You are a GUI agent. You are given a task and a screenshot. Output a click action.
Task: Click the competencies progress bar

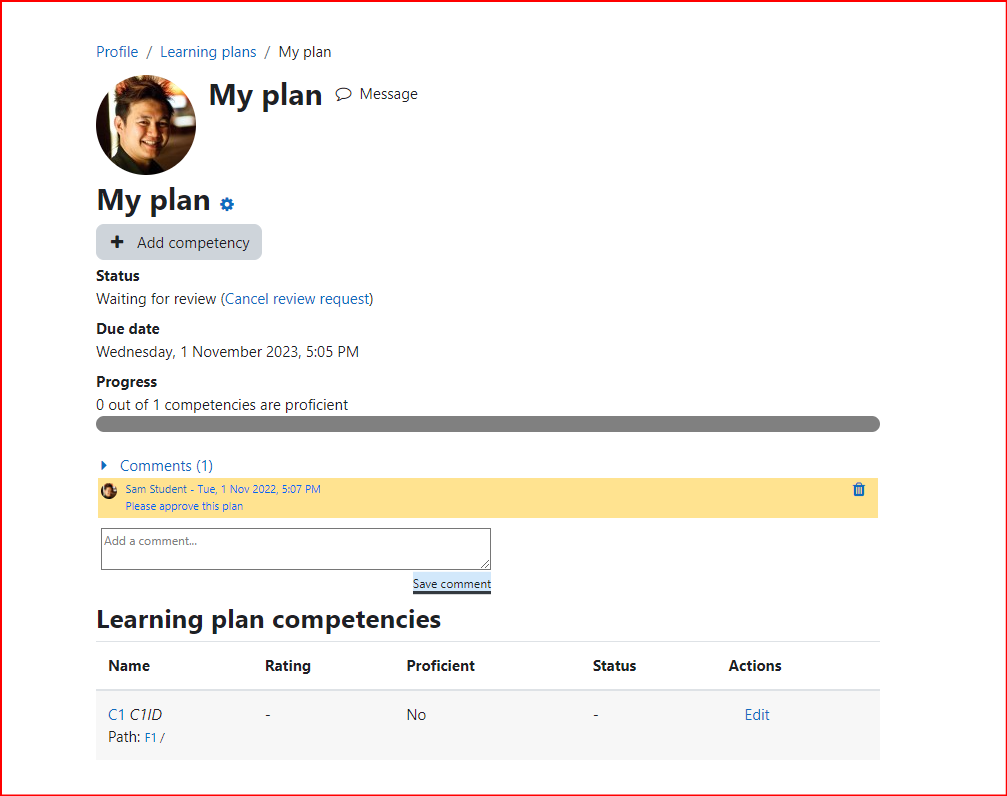(x=487, y=424)
